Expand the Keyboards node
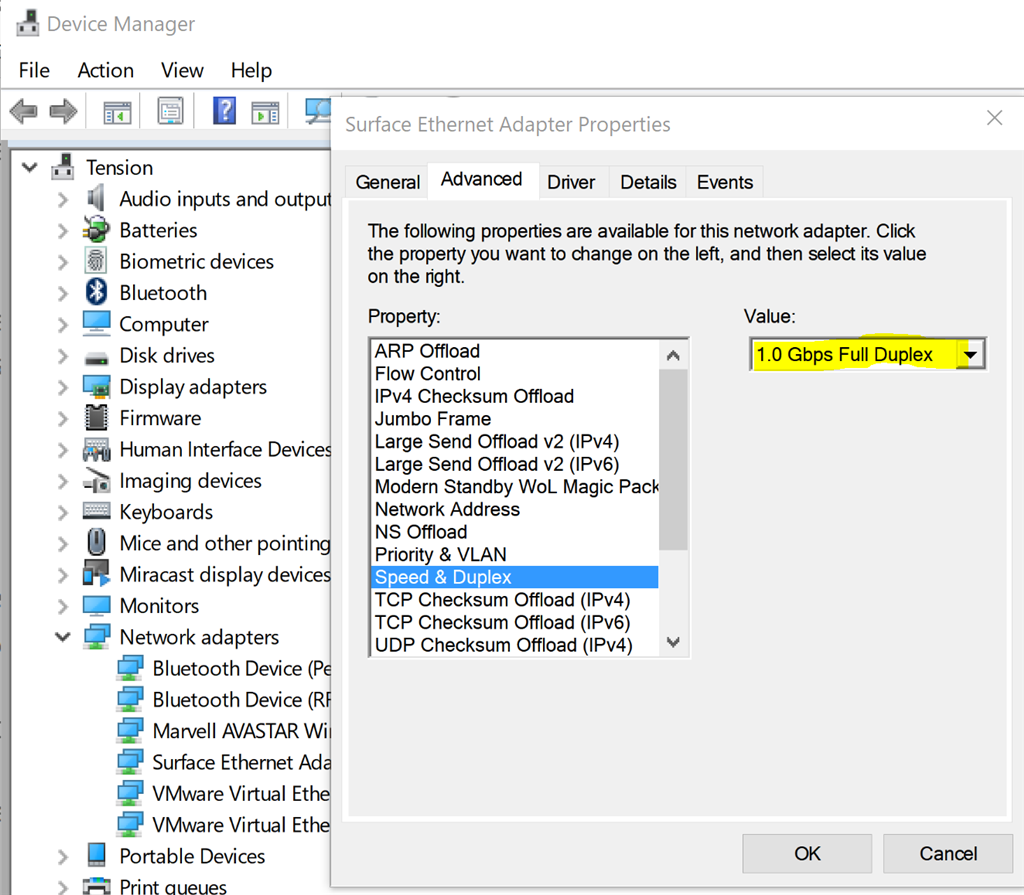The image size is (1024, 895). [63, 512]
